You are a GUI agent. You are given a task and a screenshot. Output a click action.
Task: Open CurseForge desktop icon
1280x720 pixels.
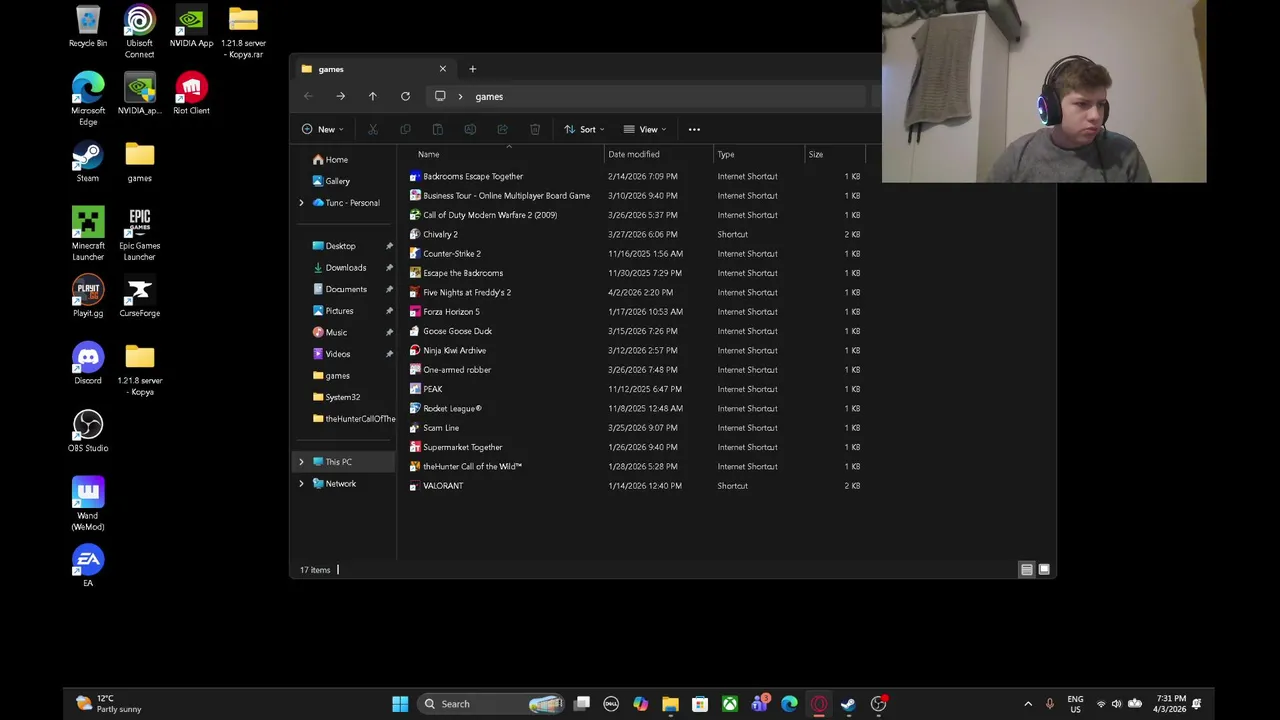(x=140, y=296)
